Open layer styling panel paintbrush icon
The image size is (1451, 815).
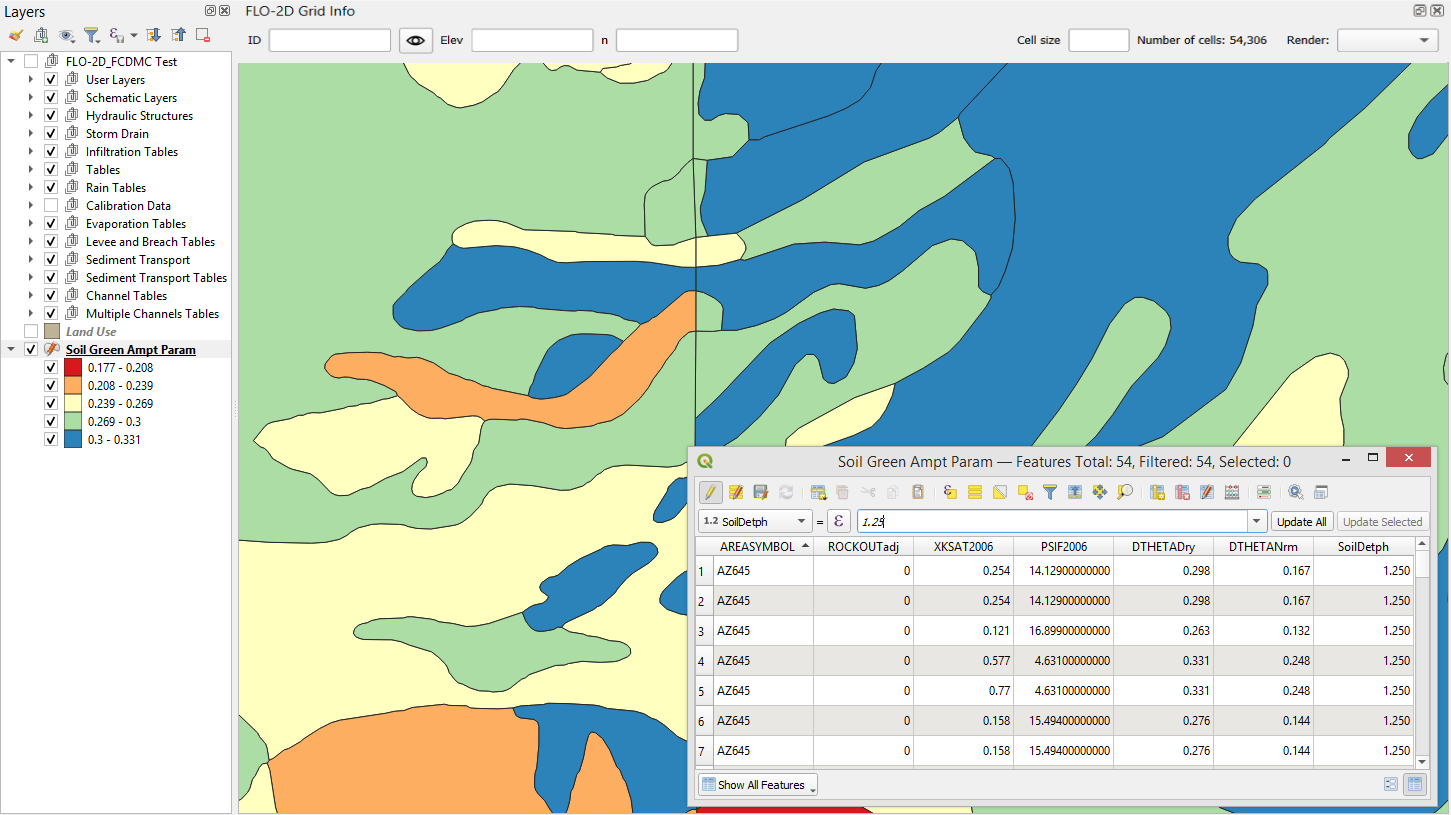[16, 35]
